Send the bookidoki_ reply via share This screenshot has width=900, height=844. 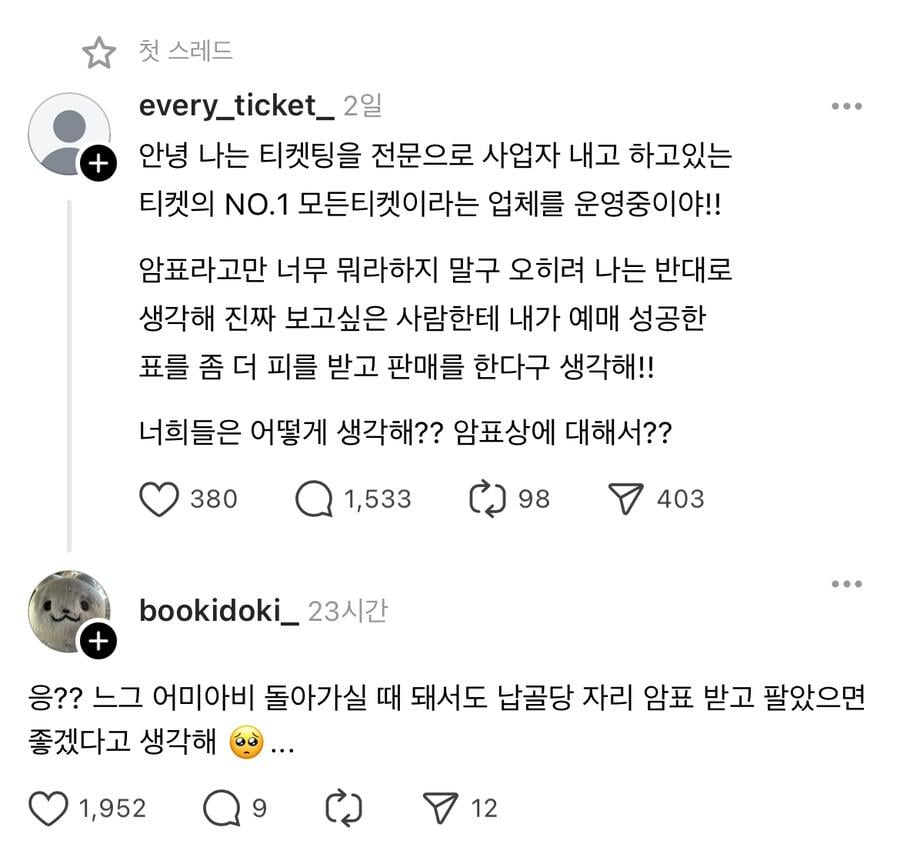click(439, 808)
